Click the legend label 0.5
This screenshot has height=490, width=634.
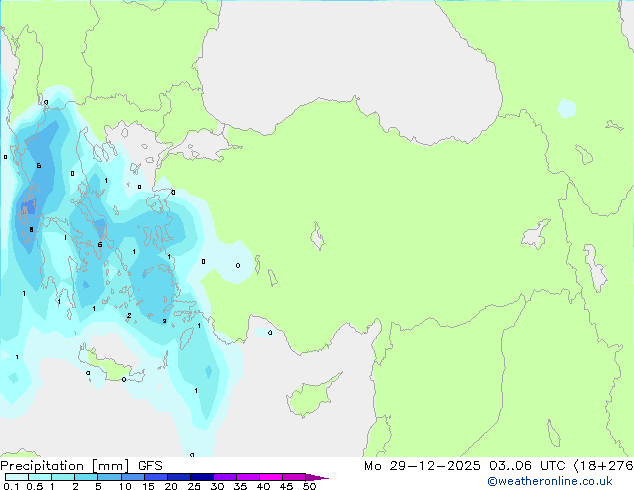[35, 486]
